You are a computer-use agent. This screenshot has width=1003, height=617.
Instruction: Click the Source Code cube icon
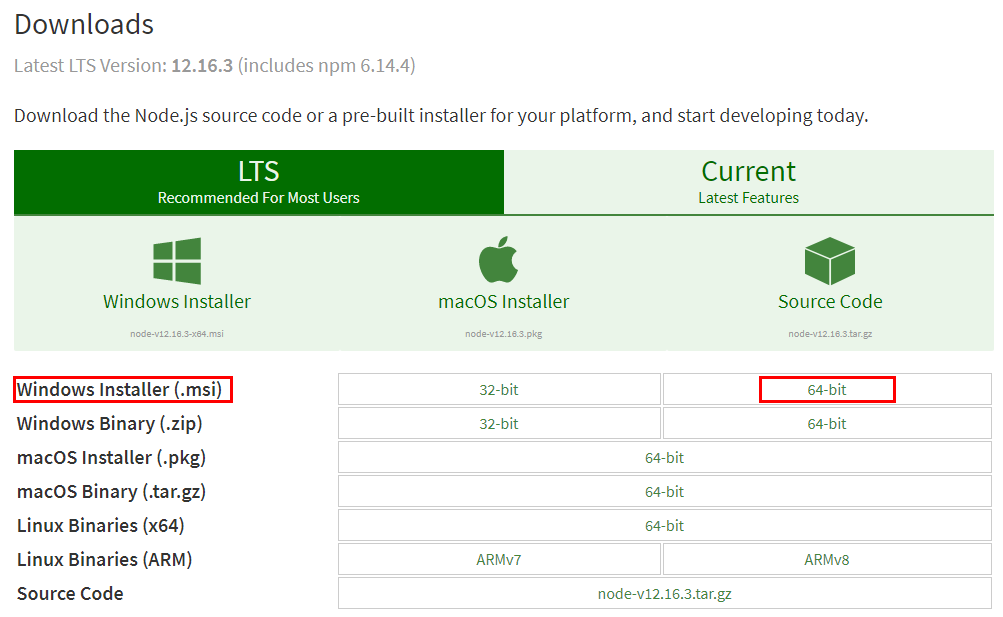830,261
